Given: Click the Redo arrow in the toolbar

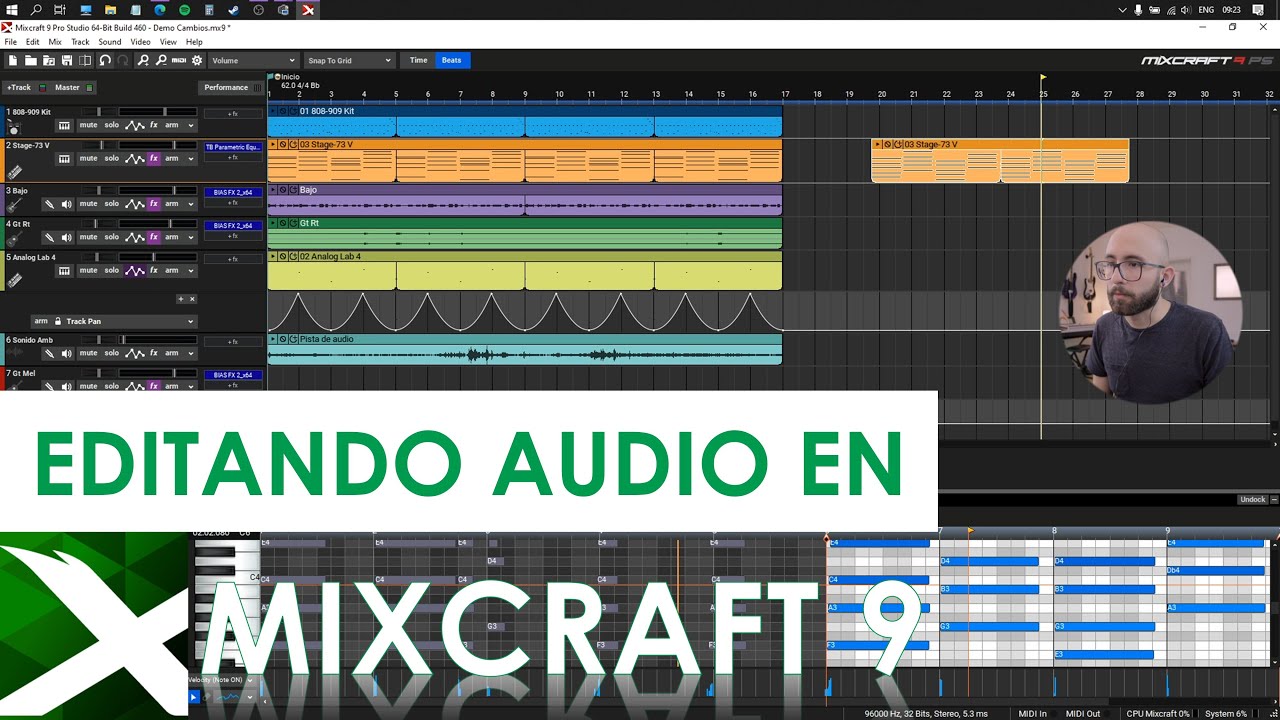Looking at the screenshot, I should [122, 60].
